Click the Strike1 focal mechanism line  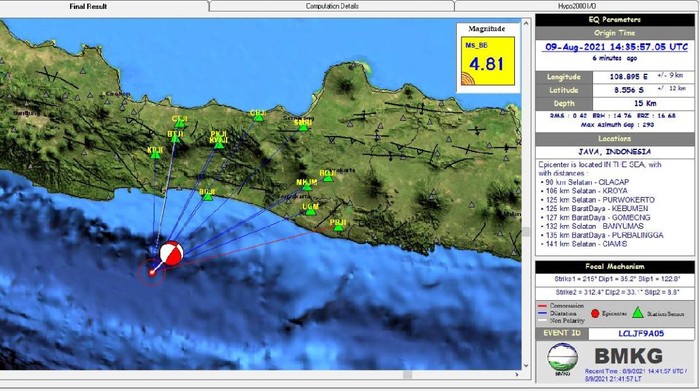[x=617, y=279]
